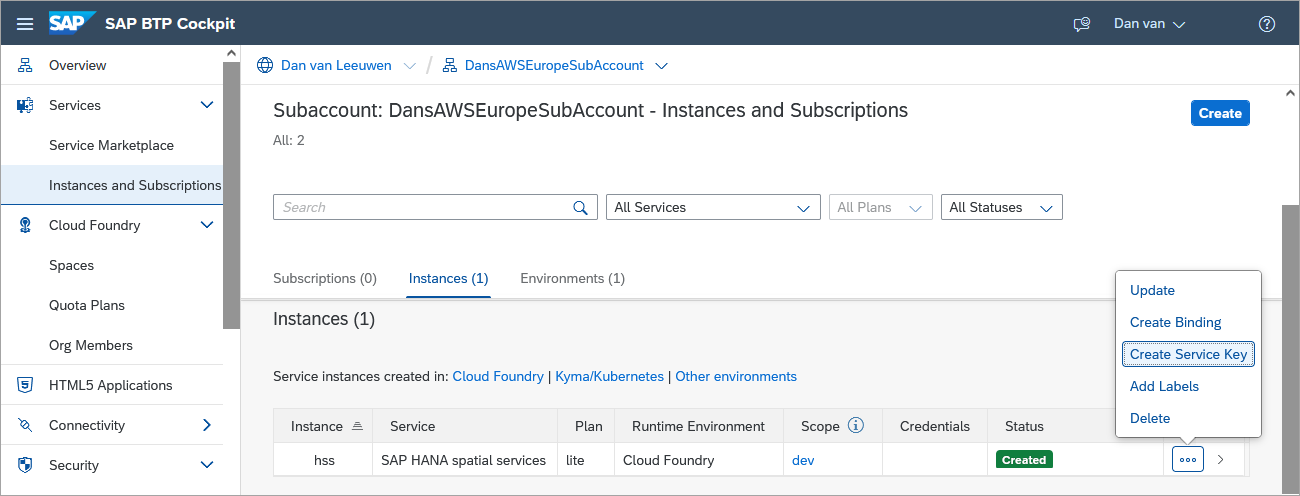This screenshot has width=1300, height=496.
Task: Collapse the Security sidebar section
Action: pyautogui.click(x=207, y=465)
